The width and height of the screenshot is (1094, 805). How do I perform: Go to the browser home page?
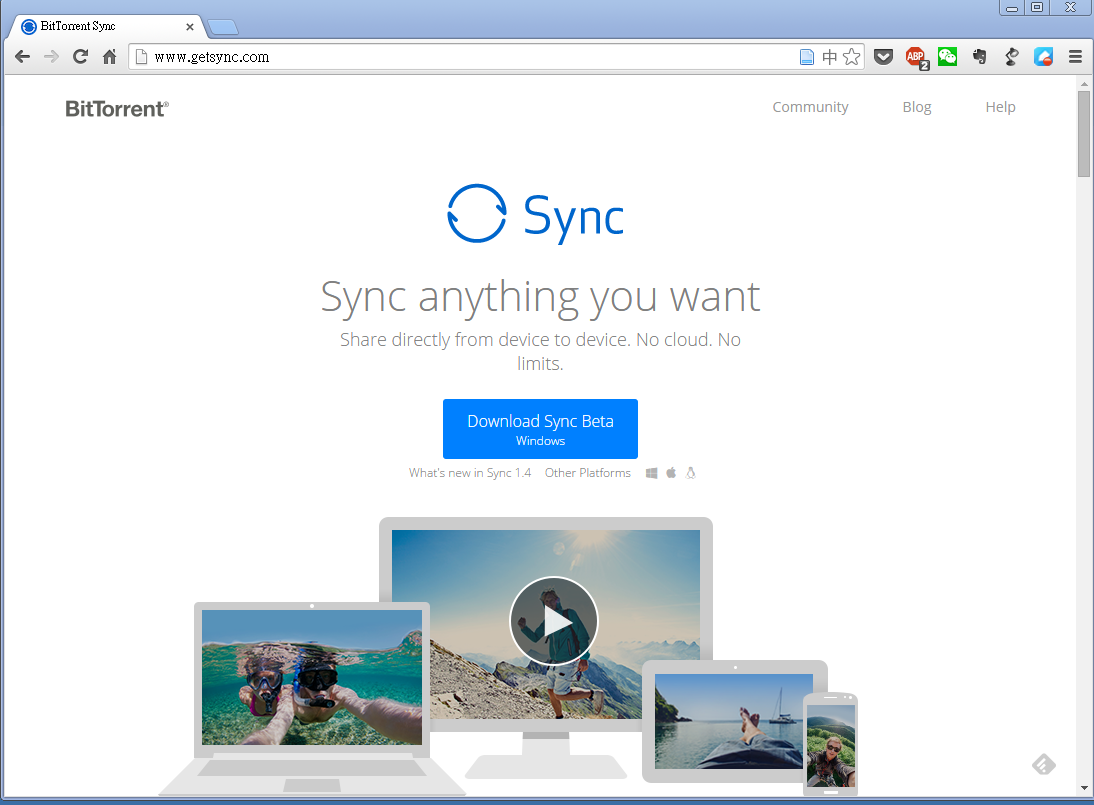tap(110, 57)
